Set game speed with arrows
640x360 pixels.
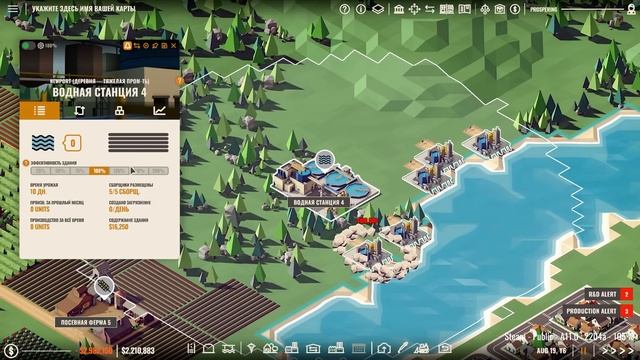click(617, 351)
